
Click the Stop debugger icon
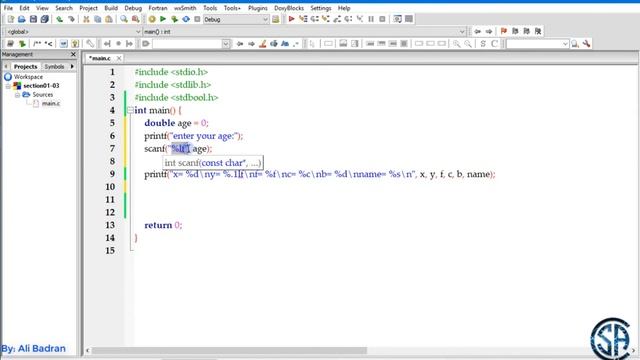click(x=382, y=19)
